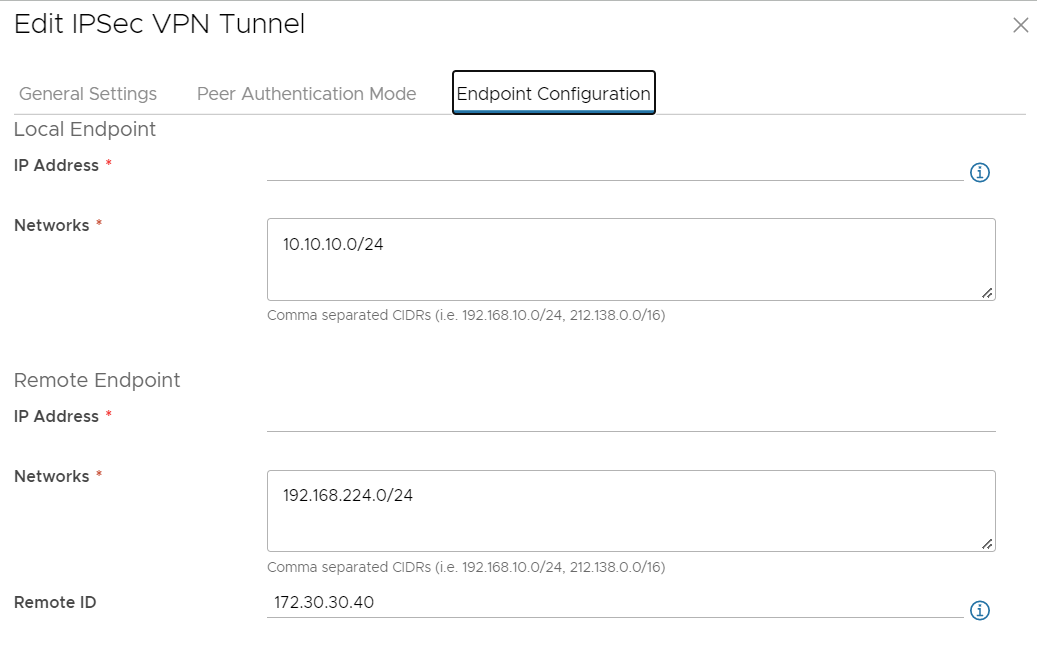
Task: Click the Local Endpoint section heading
Action: 85,129
